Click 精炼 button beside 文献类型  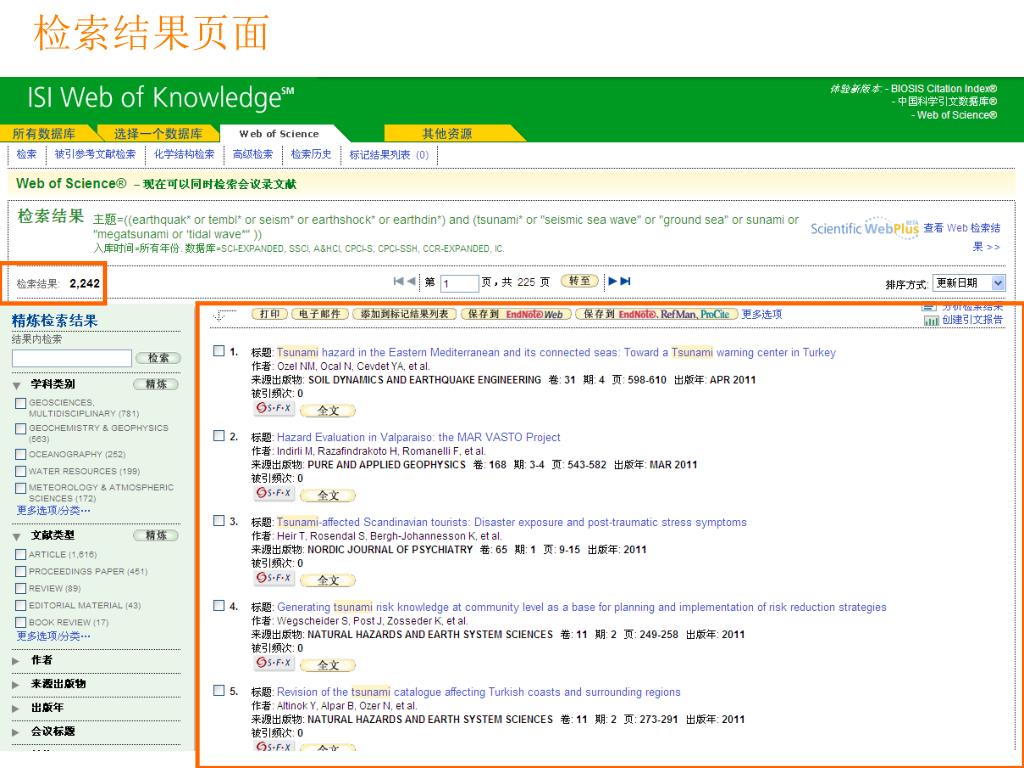[156, 536]
